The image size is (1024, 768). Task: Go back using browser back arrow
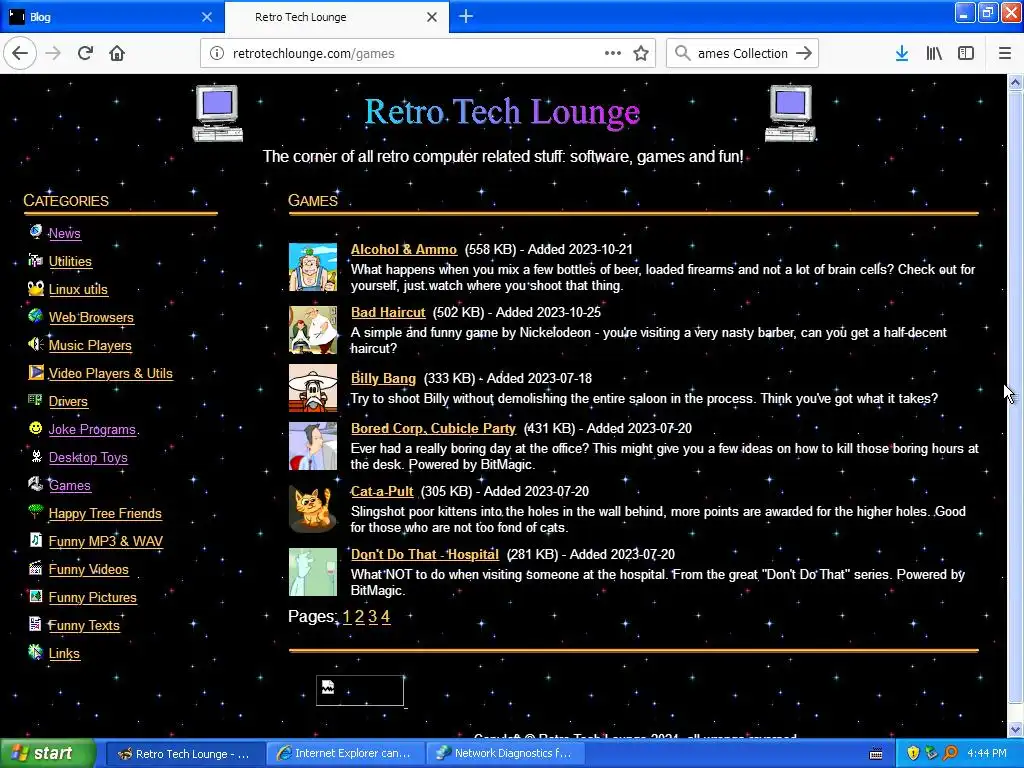point(20,53)
